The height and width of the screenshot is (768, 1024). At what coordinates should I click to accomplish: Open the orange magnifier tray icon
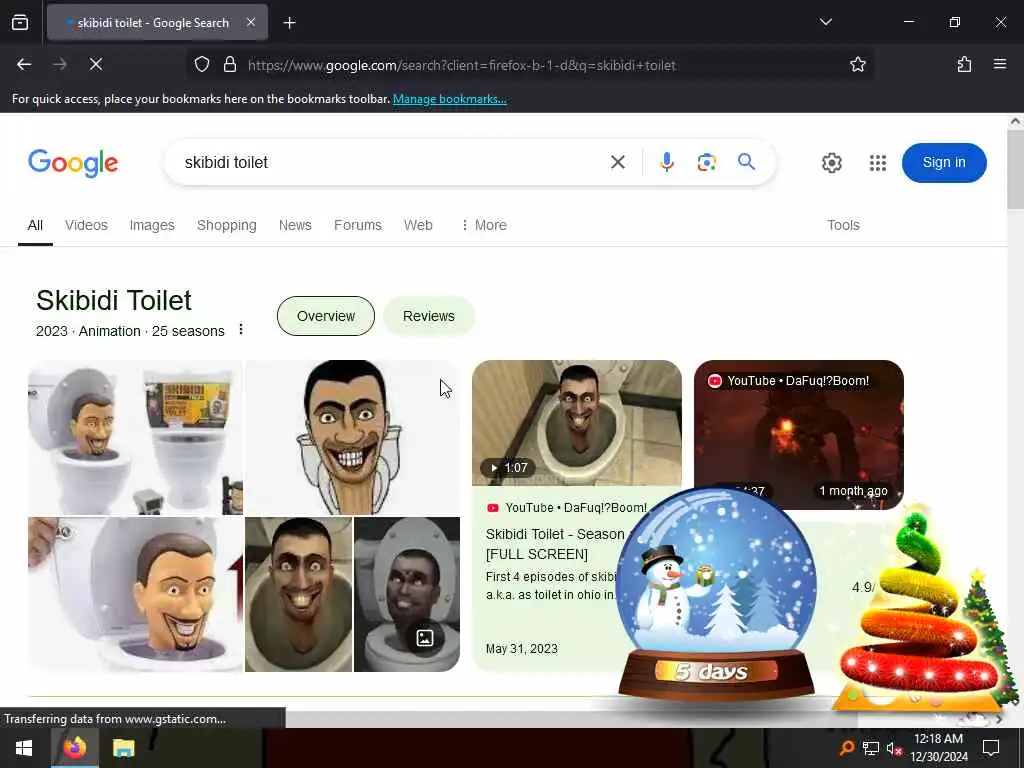[x=846, y=748]
